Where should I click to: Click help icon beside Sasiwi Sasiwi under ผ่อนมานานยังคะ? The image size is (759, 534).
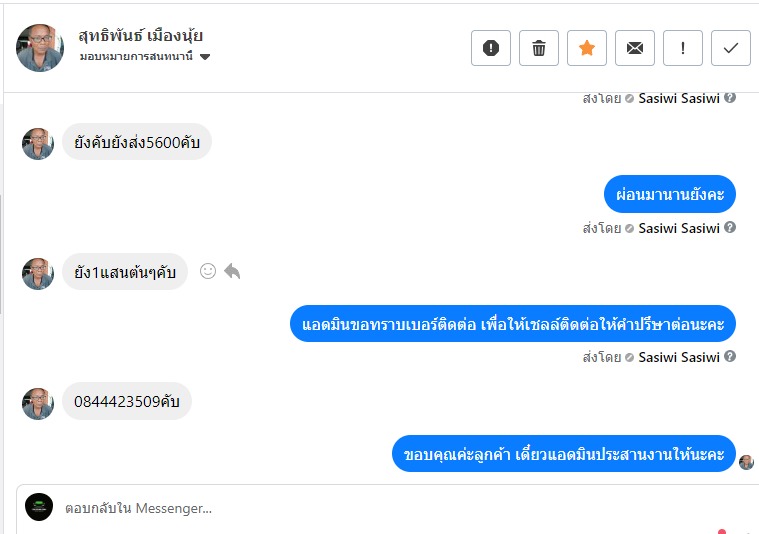click(730, 228)
